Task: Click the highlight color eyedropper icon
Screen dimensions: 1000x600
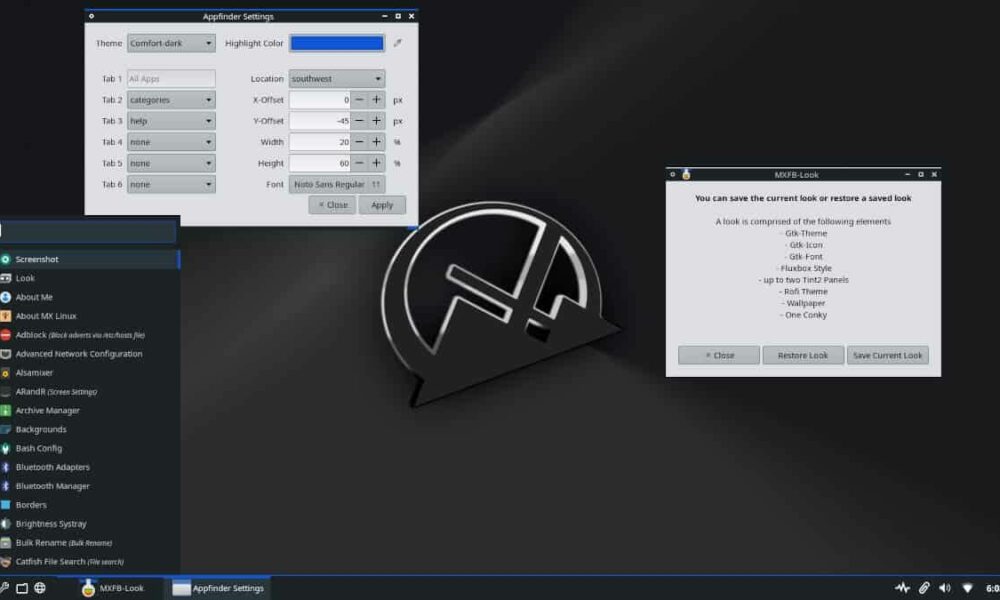Action: tap(397, 43)
